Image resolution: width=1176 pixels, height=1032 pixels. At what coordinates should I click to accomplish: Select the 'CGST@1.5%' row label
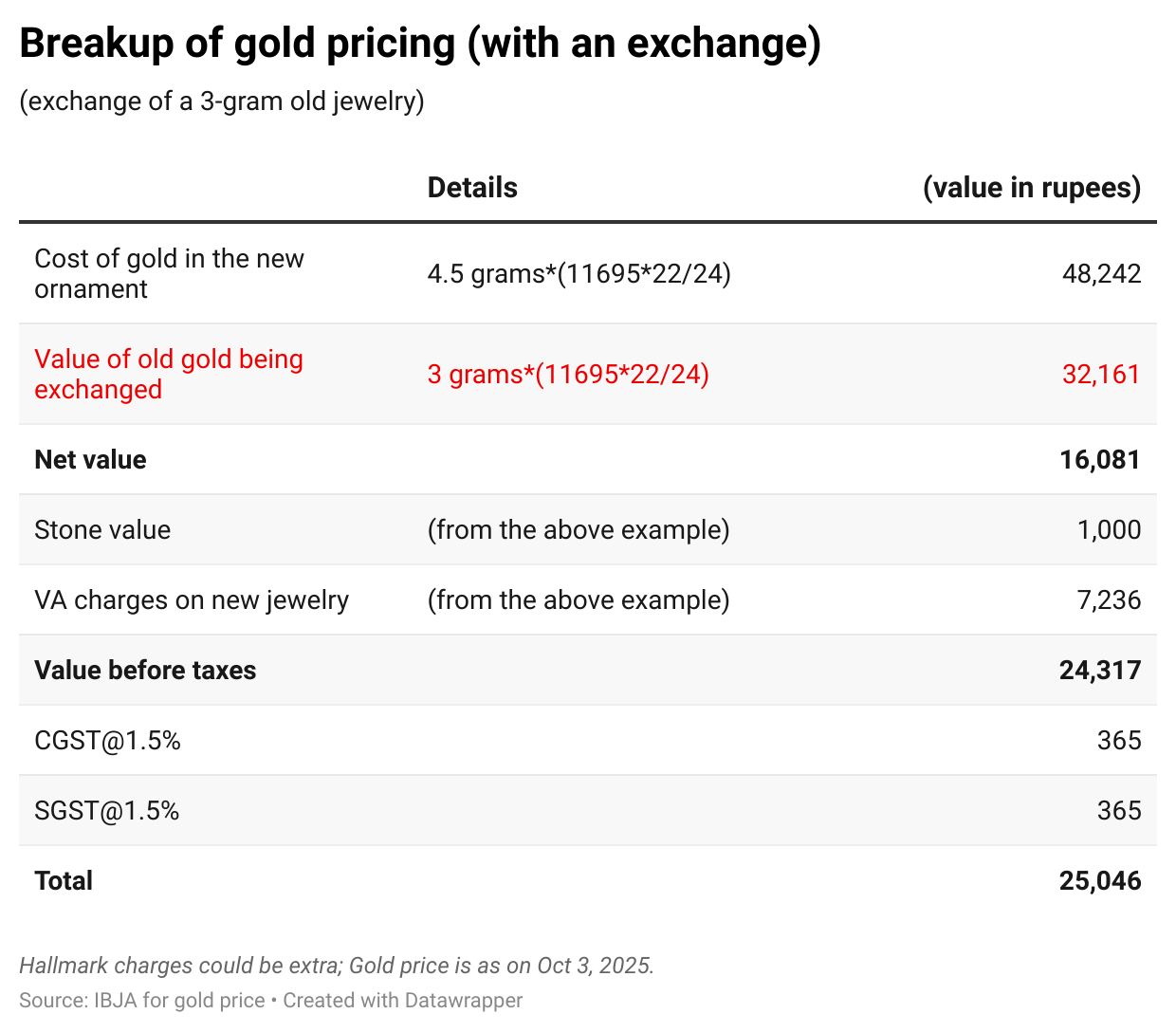tap(107, 741)
